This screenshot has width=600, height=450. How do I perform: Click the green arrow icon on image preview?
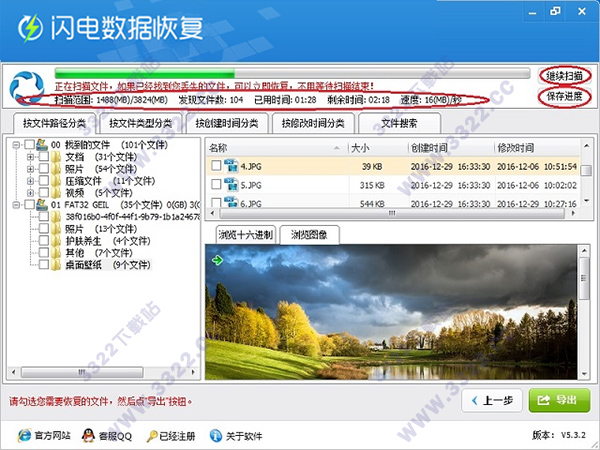(217, 260)
